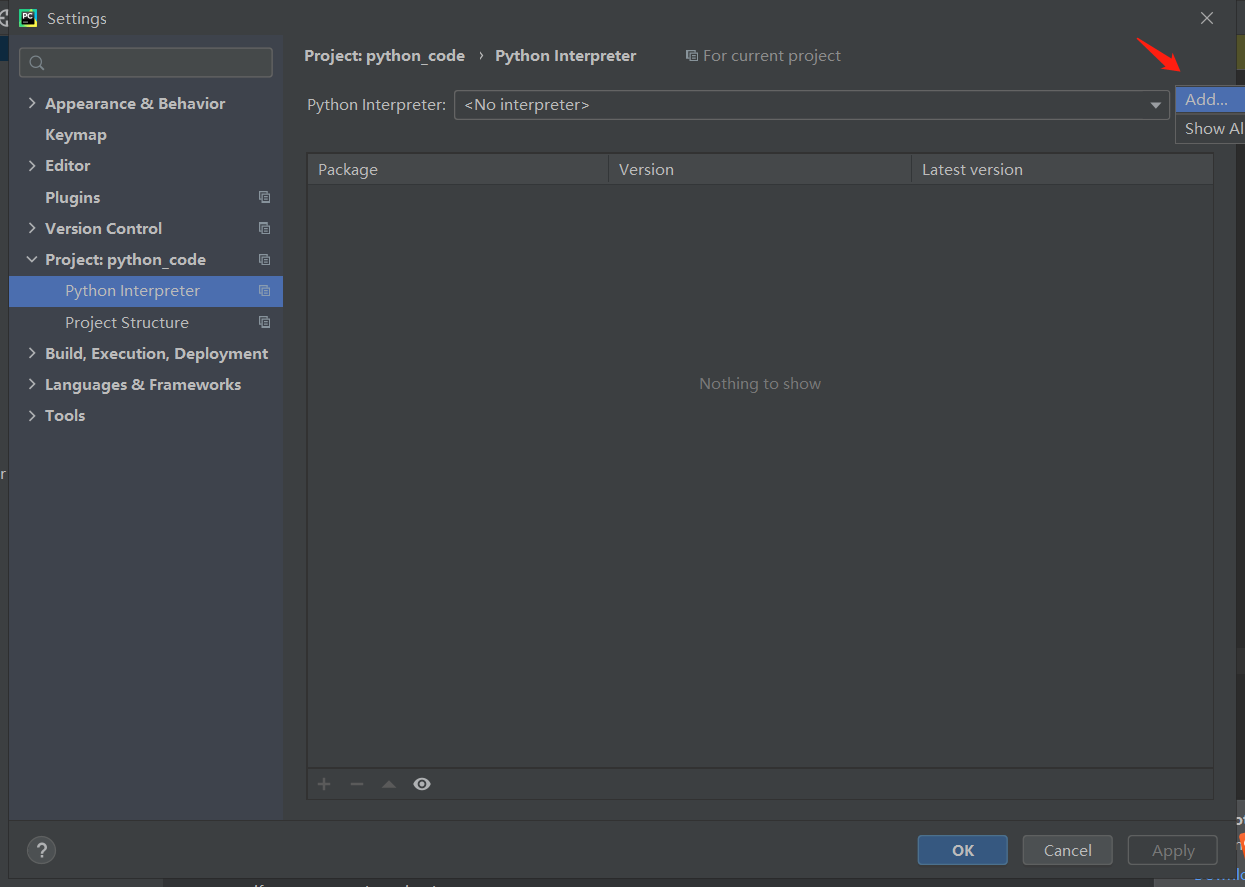The width and height of the screenshot is (1245, 887).
Task: Click the project-level icon beside Project: python_code
Action: (264, 259)
